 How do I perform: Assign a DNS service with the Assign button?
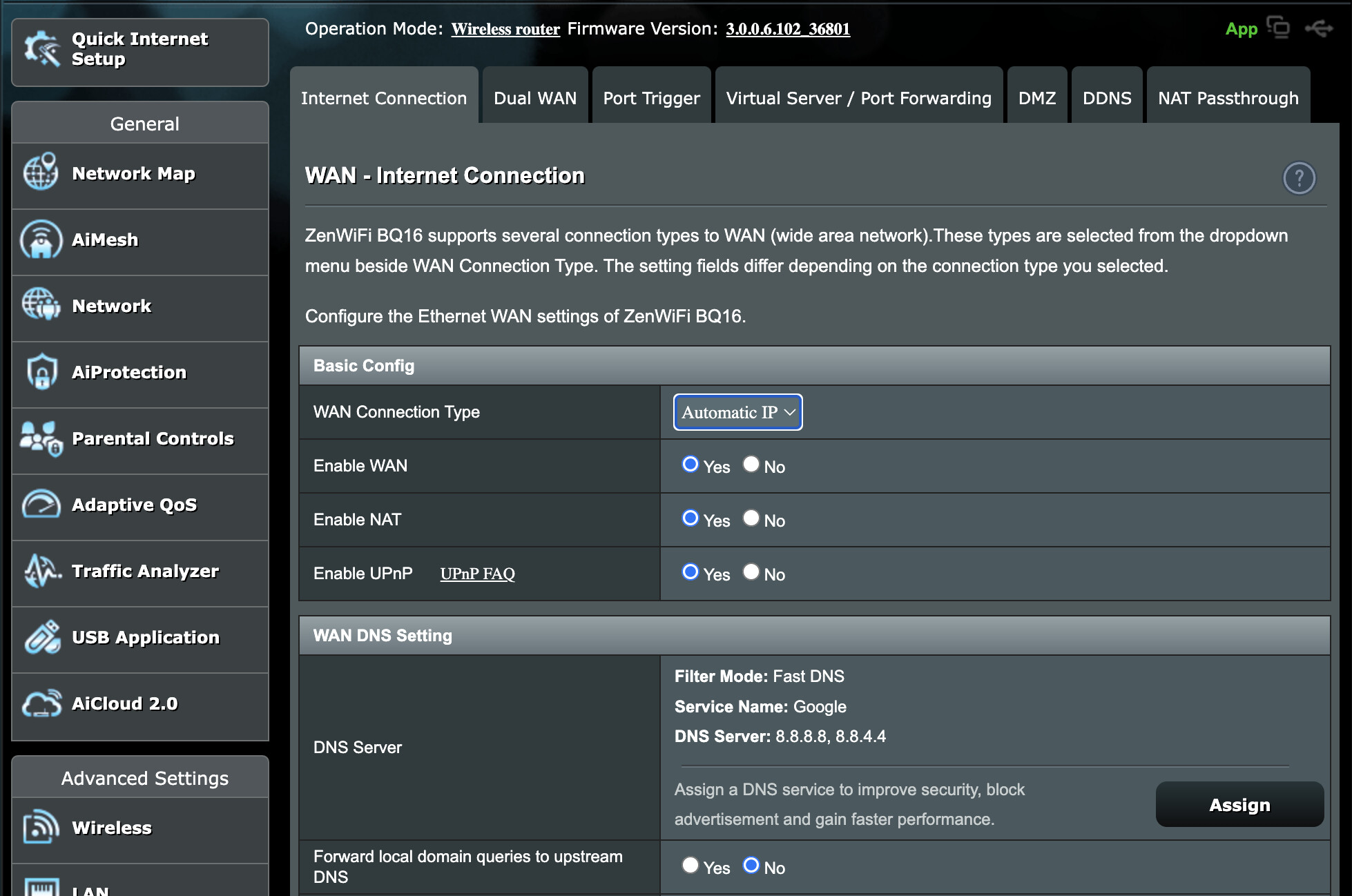1239,804
